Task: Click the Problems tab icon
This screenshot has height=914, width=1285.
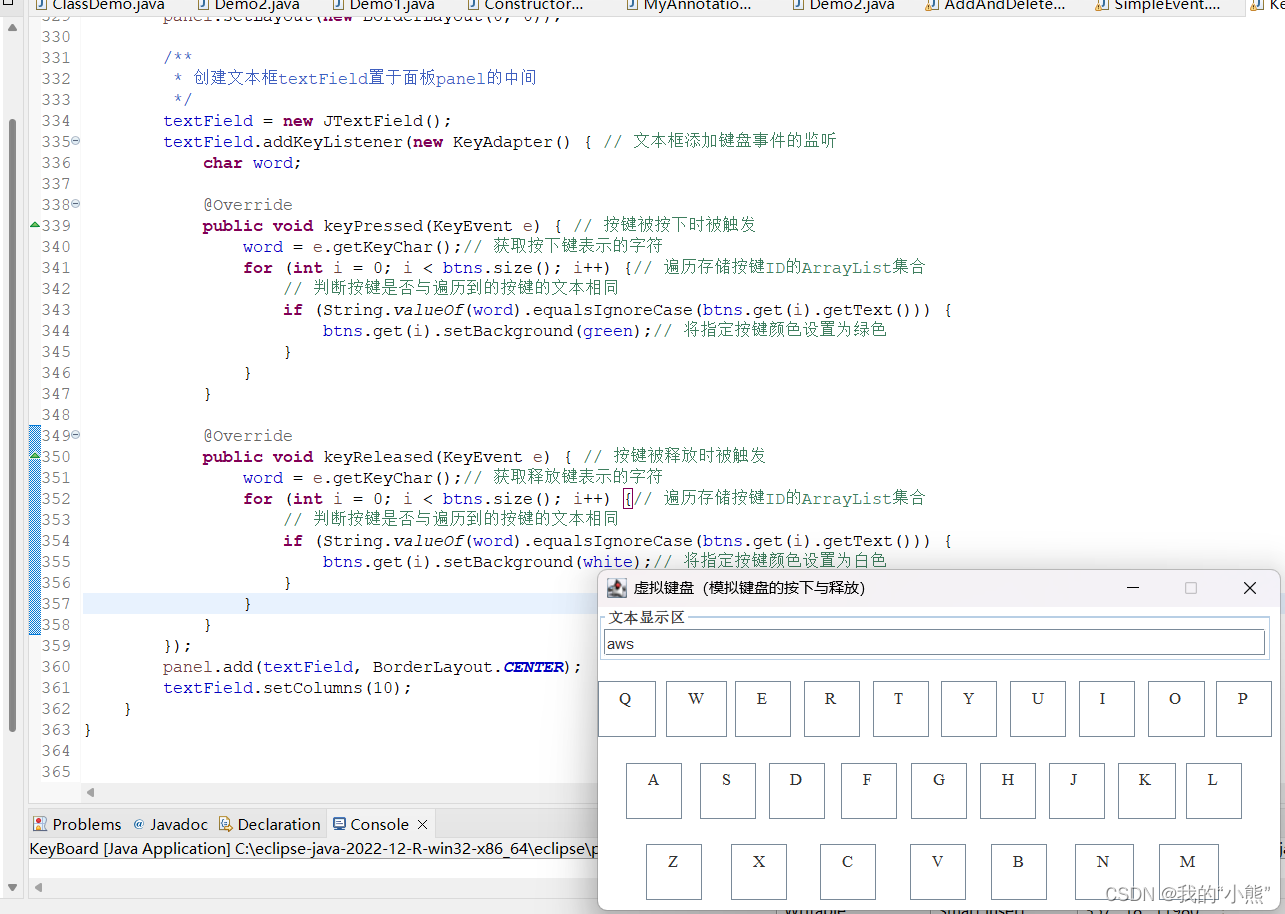Action: pyautogui.click(x=40, y=825)
